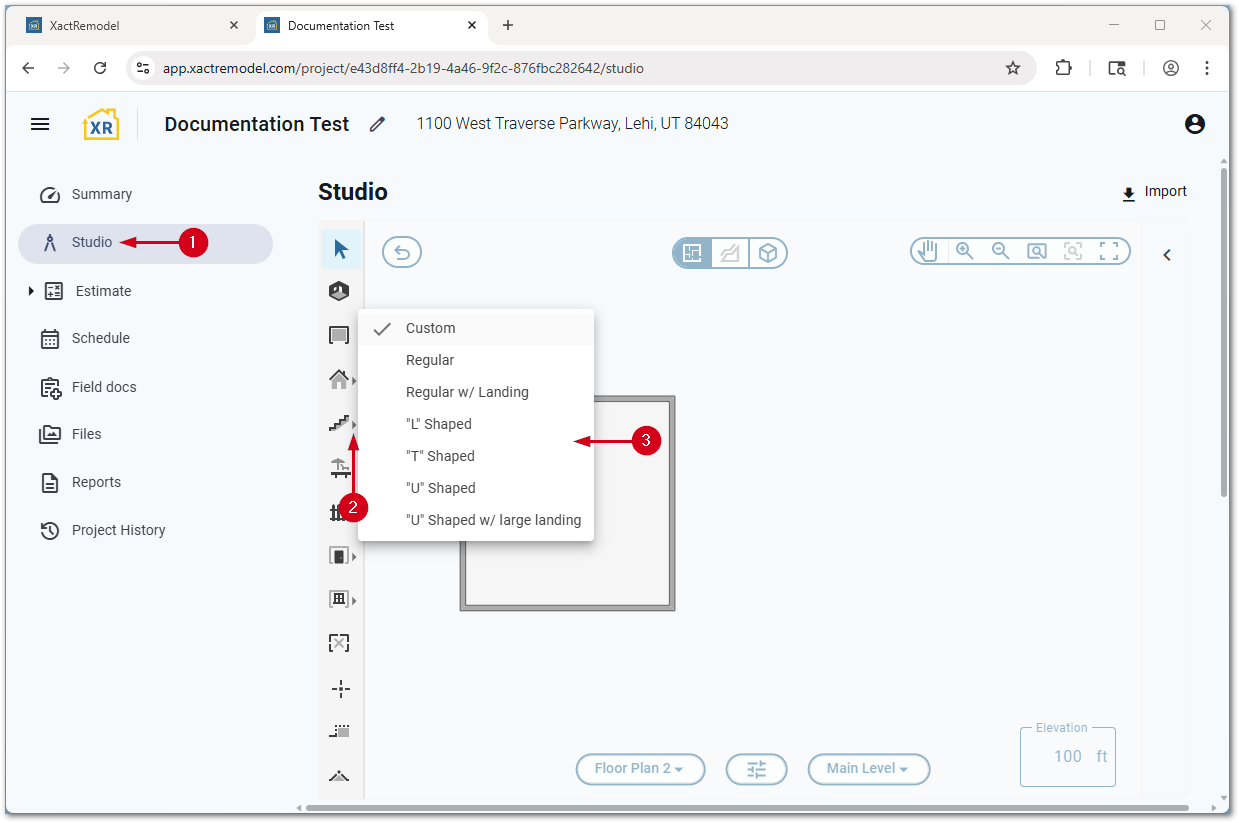Select the staircase tool icon
The height and width of the screenshot is (823, 1239).
[340, 423]
